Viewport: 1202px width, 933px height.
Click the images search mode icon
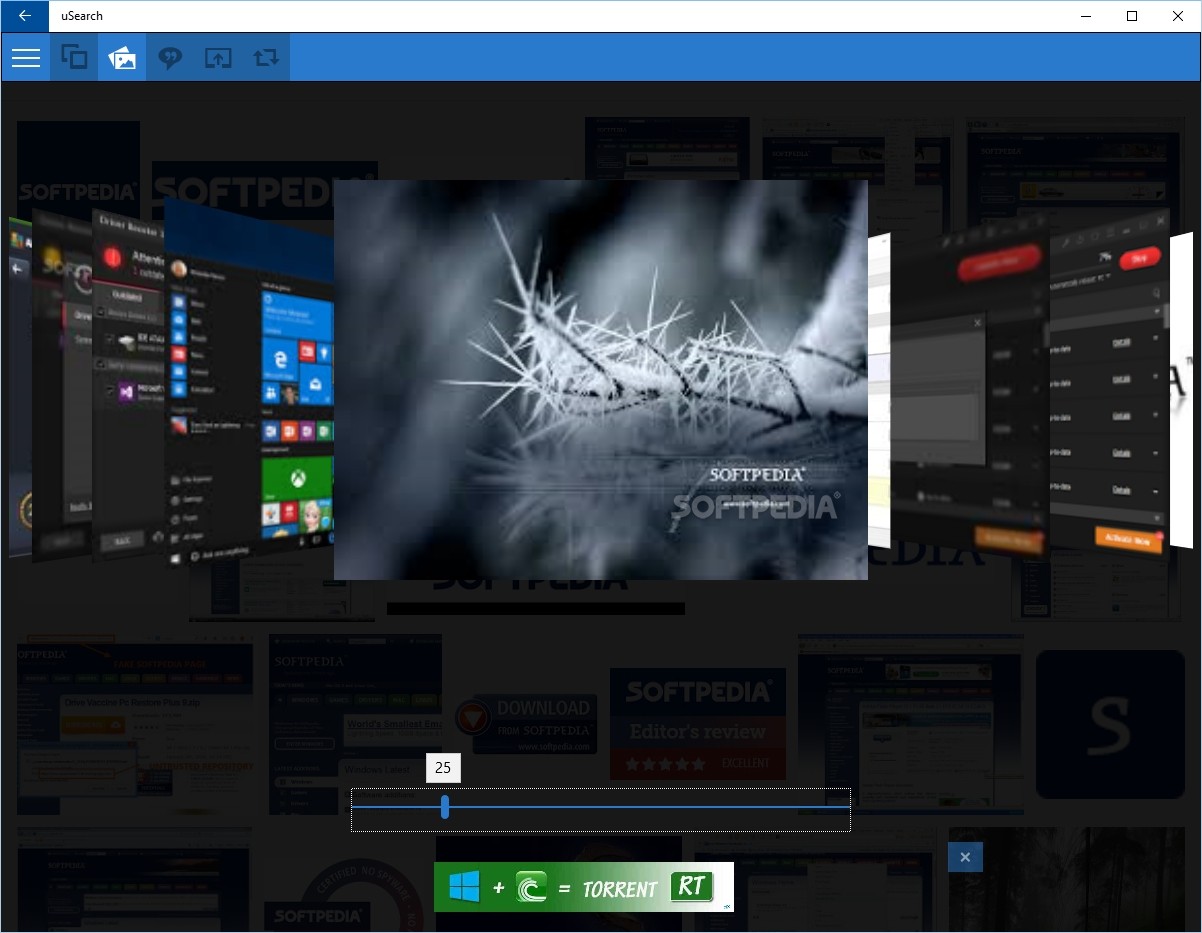coord(121,57)
